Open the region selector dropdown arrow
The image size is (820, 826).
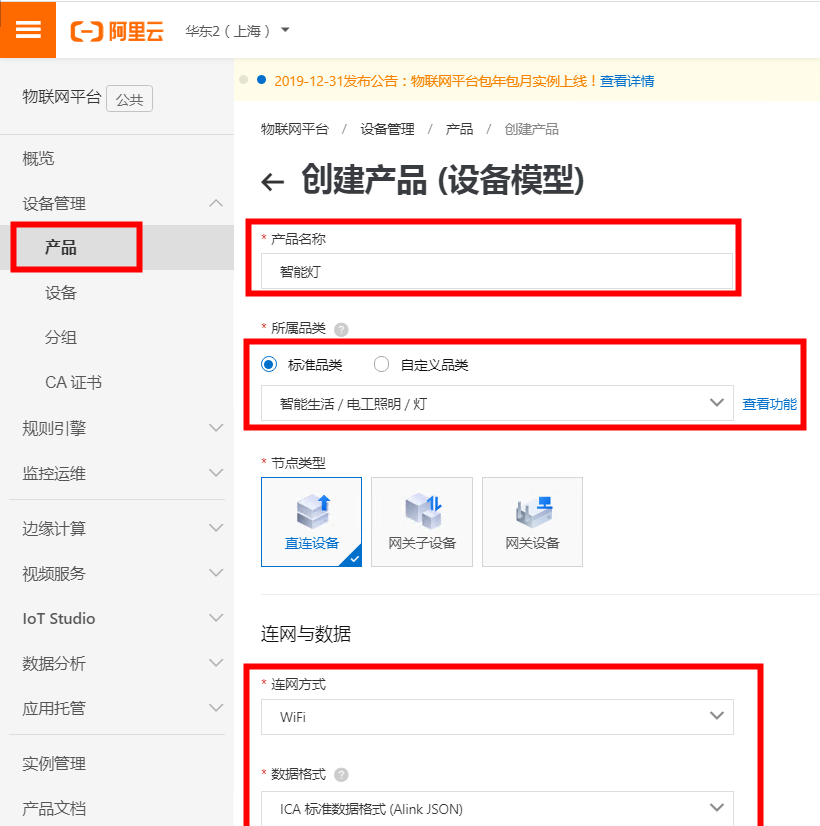pyautogui.click(x=285, y=30)
